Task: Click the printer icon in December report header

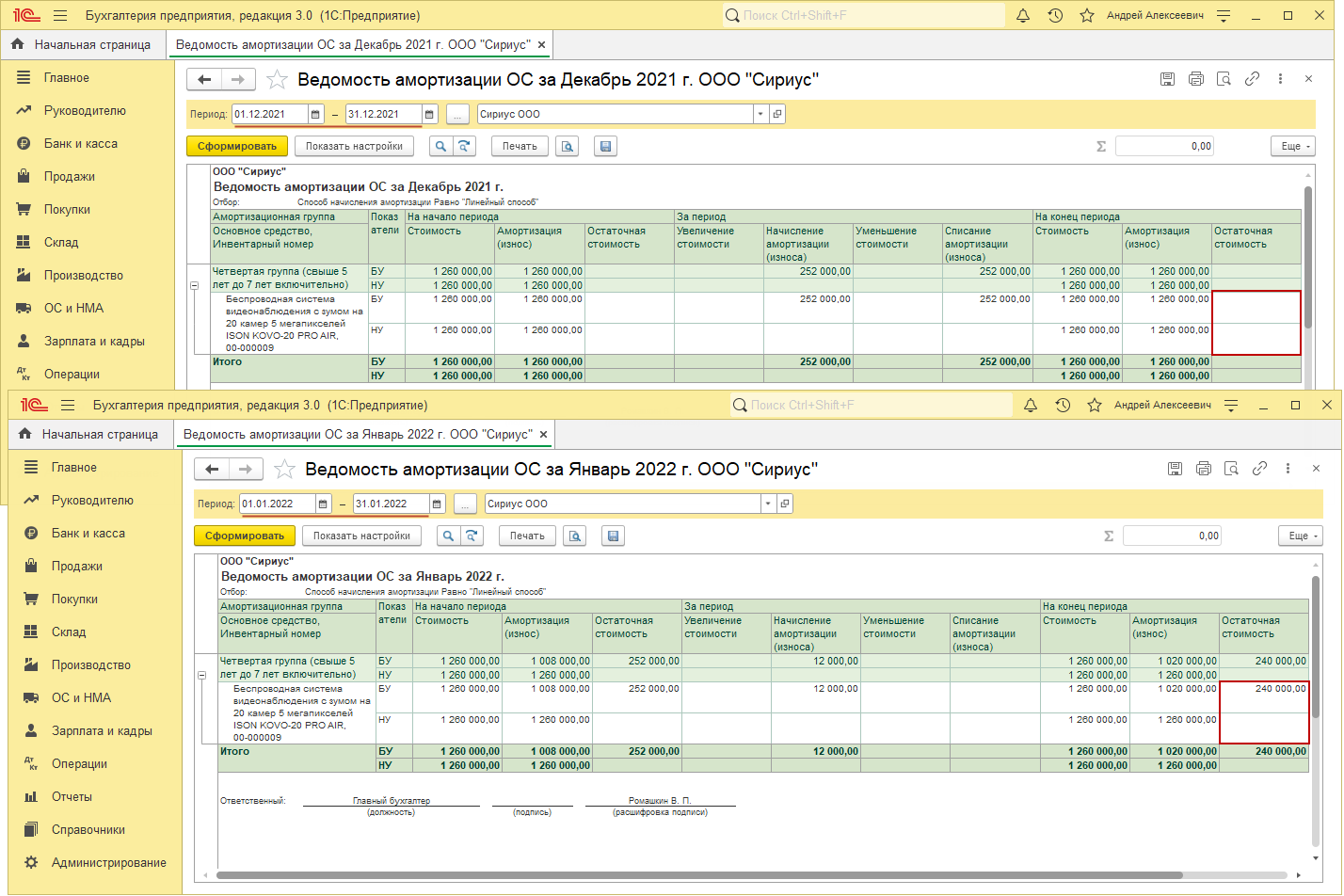Action: tap(1195, 79)
